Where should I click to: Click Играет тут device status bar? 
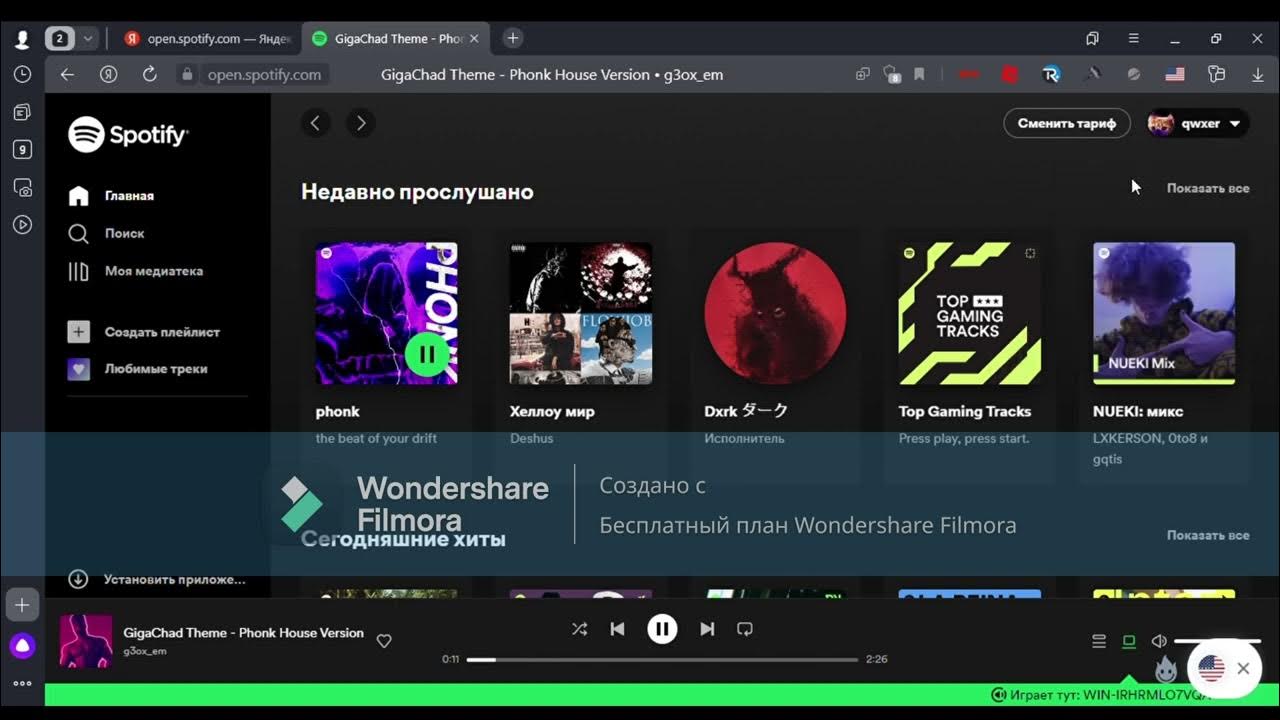662,695
